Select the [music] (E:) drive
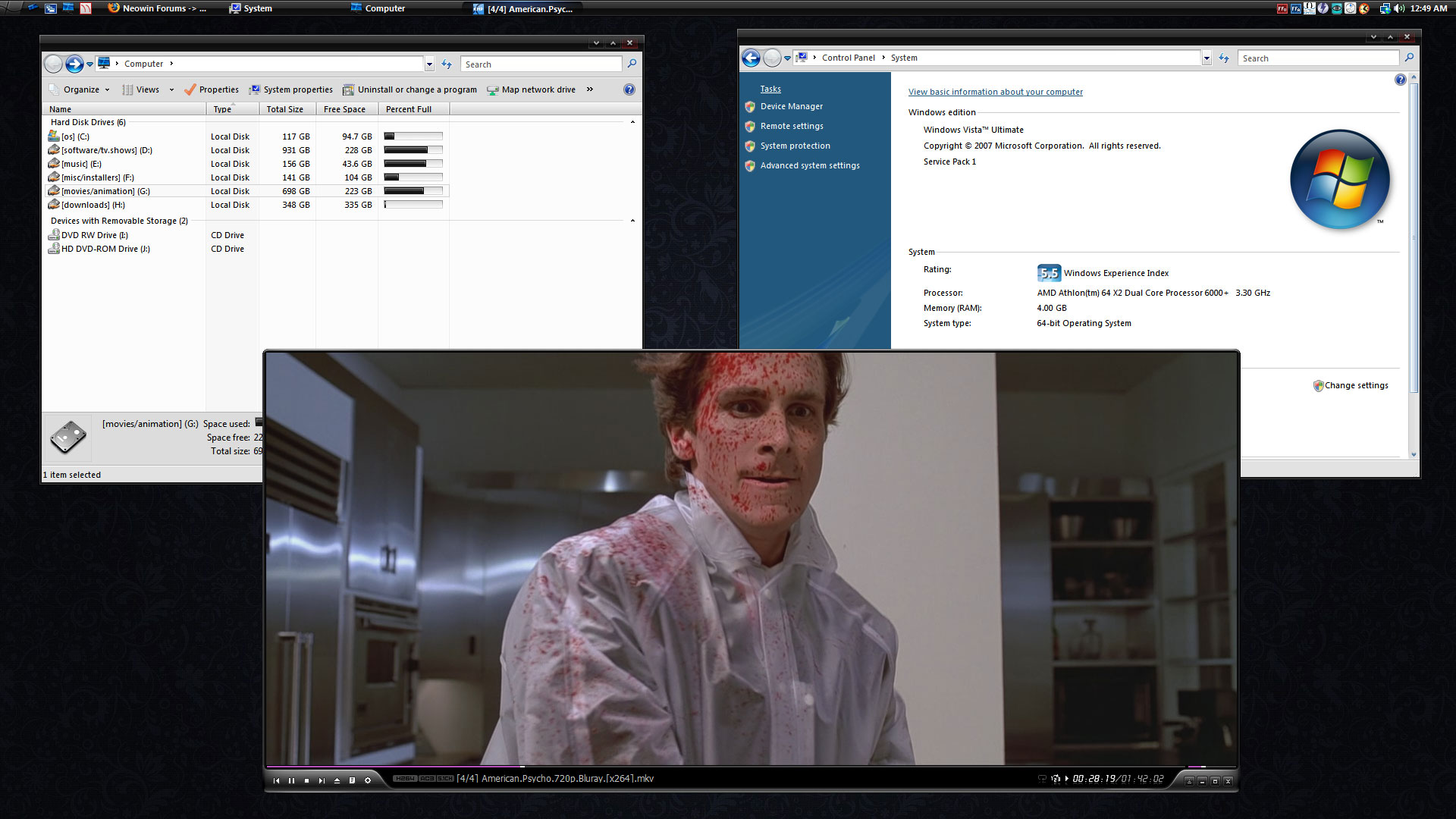Screen dimensions: 1456x819 (x=81, y=164)
